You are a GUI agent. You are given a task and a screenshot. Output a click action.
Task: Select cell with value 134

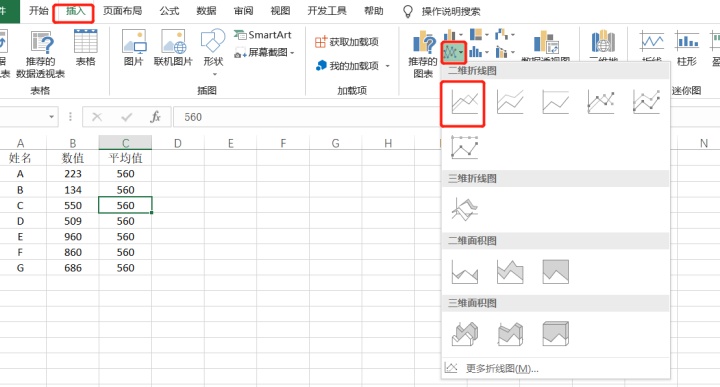pyautogui.click(x=73, y=190)
